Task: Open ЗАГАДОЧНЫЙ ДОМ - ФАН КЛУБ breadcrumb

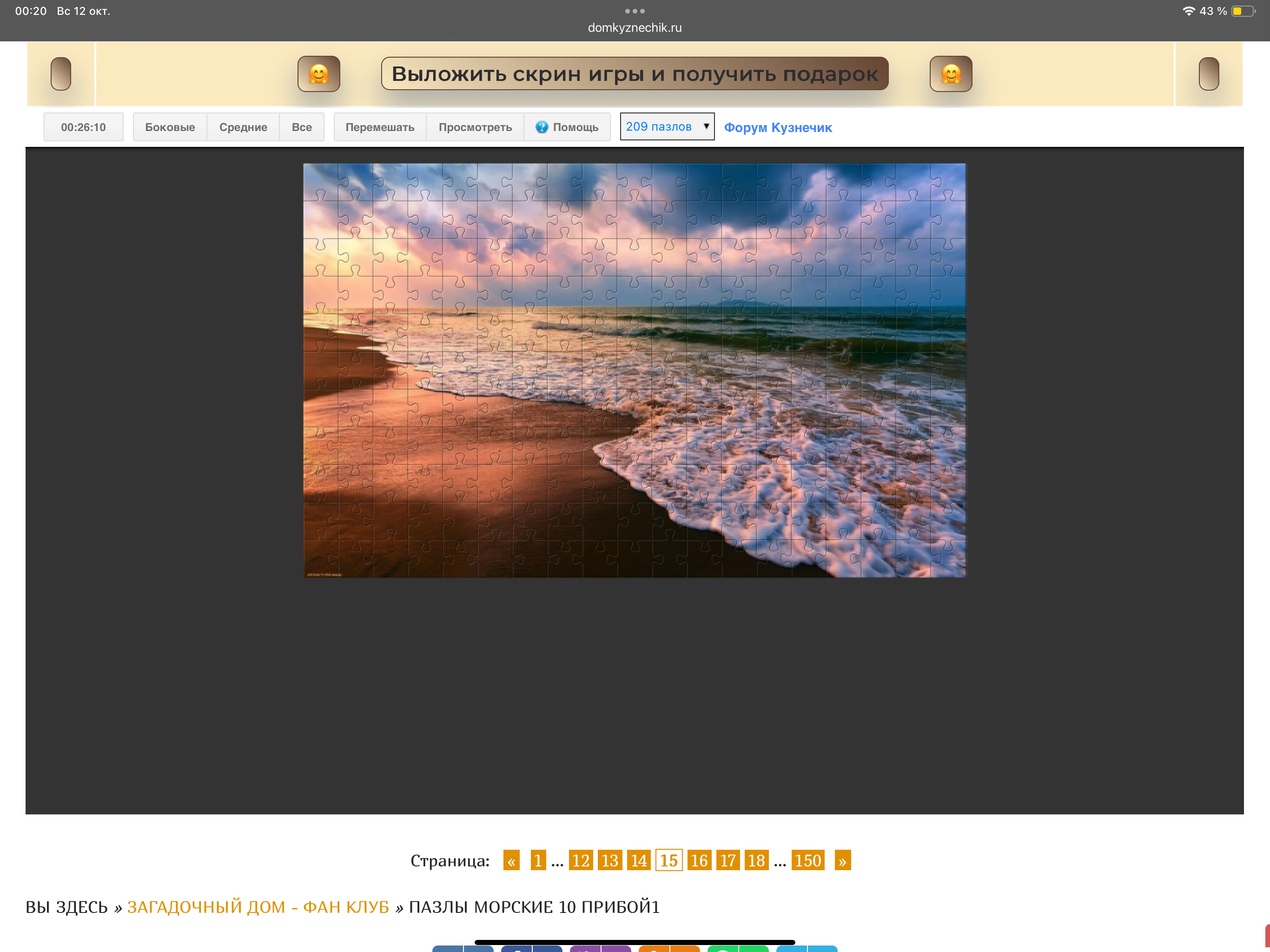Action: tap(258, 906)
